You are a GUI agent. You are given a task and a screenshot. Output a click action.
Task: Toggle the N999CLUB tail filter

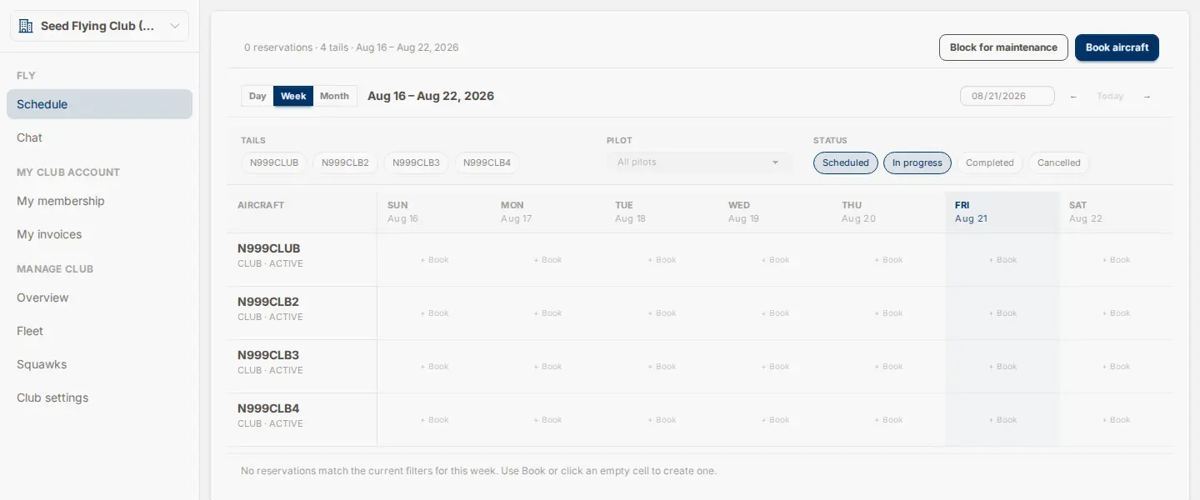[x=274, y=163]
